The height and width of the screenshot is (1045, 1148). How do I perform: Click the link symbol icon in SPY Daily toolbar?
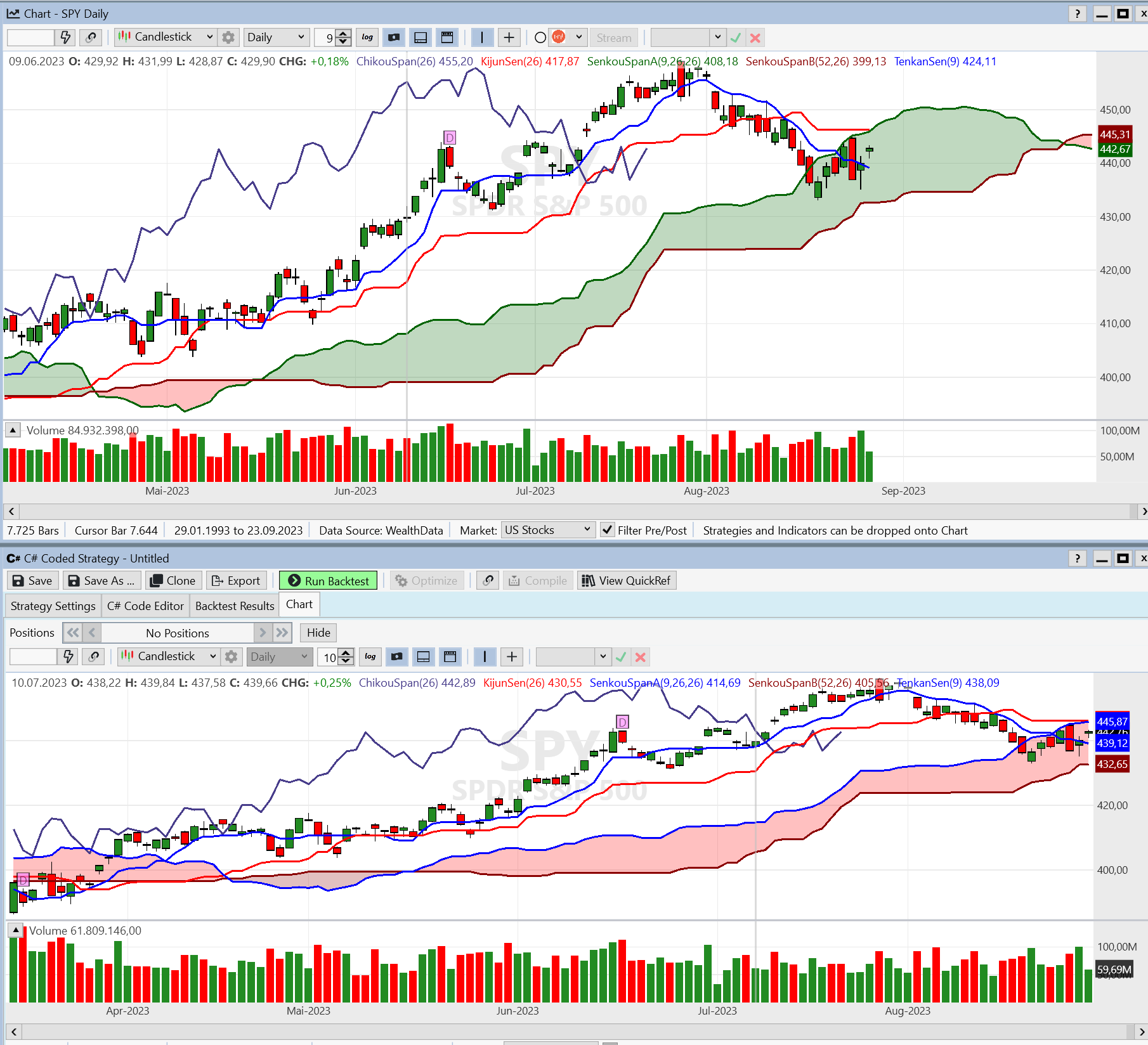pyautogui.click(x=91, y=37)
